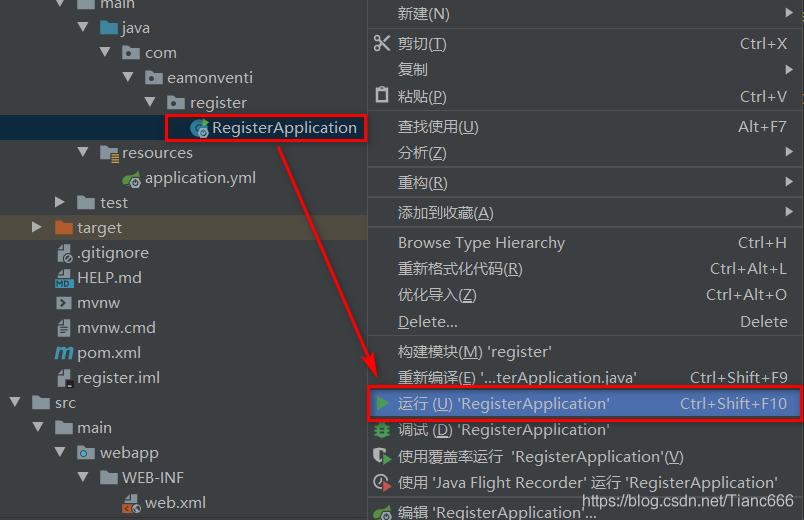
Task: Expand the test folder node
Action: point(60,202)
